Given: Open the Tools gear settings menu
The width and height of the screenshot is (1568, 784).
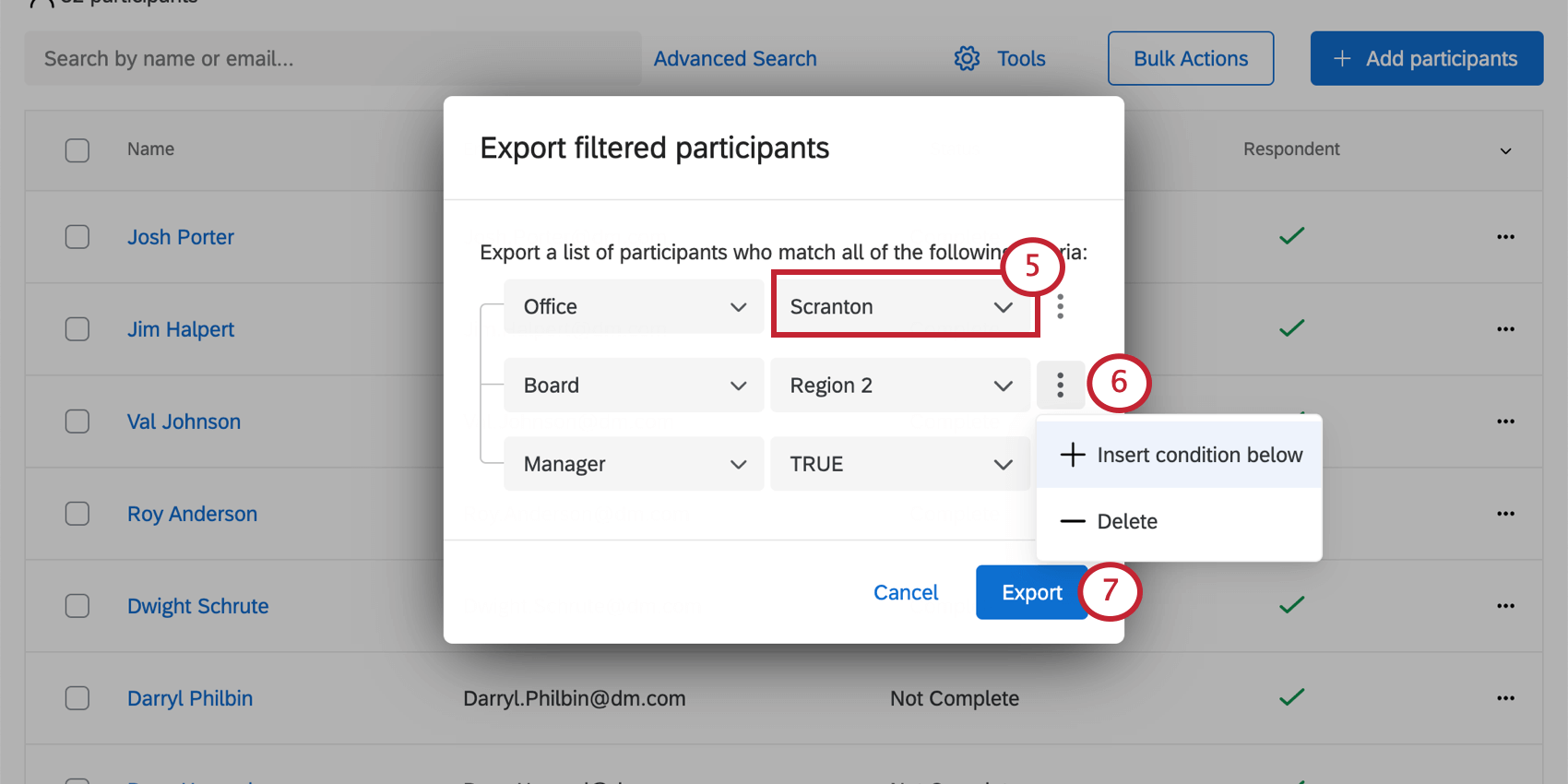Looking at the screenshot, I should pyautogui.click(x=966, y=58).
